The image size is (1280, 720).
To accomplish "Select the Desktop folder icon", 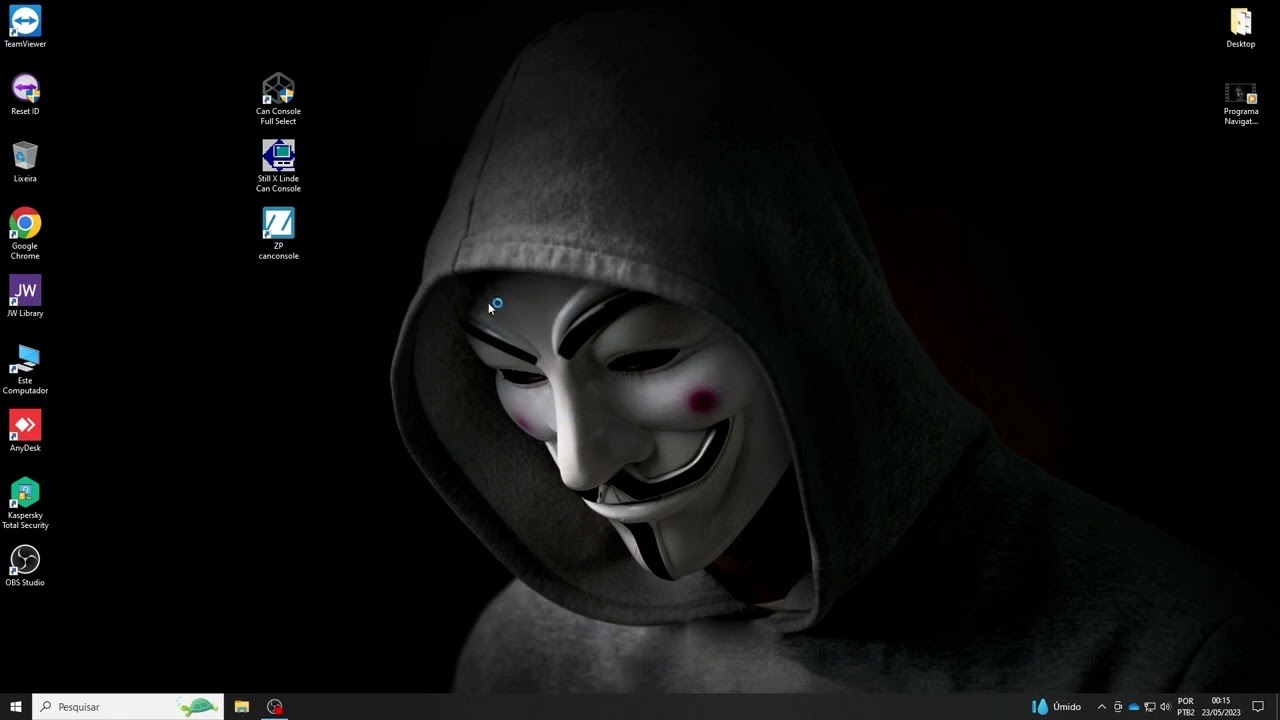I will 1241,27.
